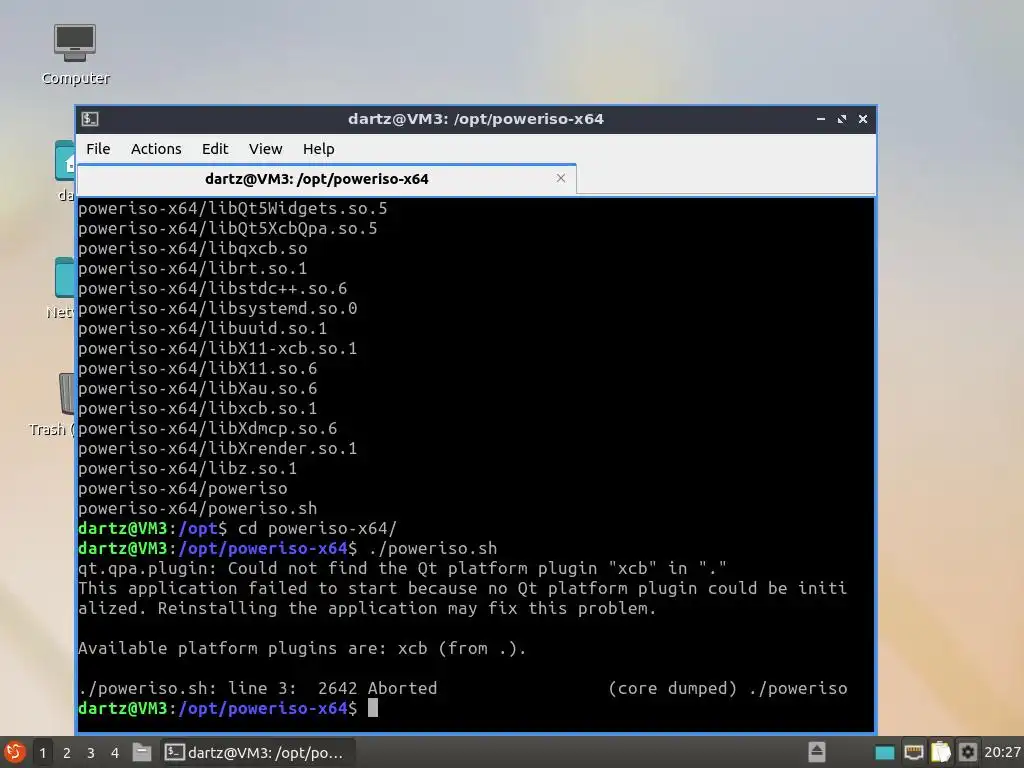Click the terminal cursor at the last prompt
The image size is (1024, 768).
373,708
